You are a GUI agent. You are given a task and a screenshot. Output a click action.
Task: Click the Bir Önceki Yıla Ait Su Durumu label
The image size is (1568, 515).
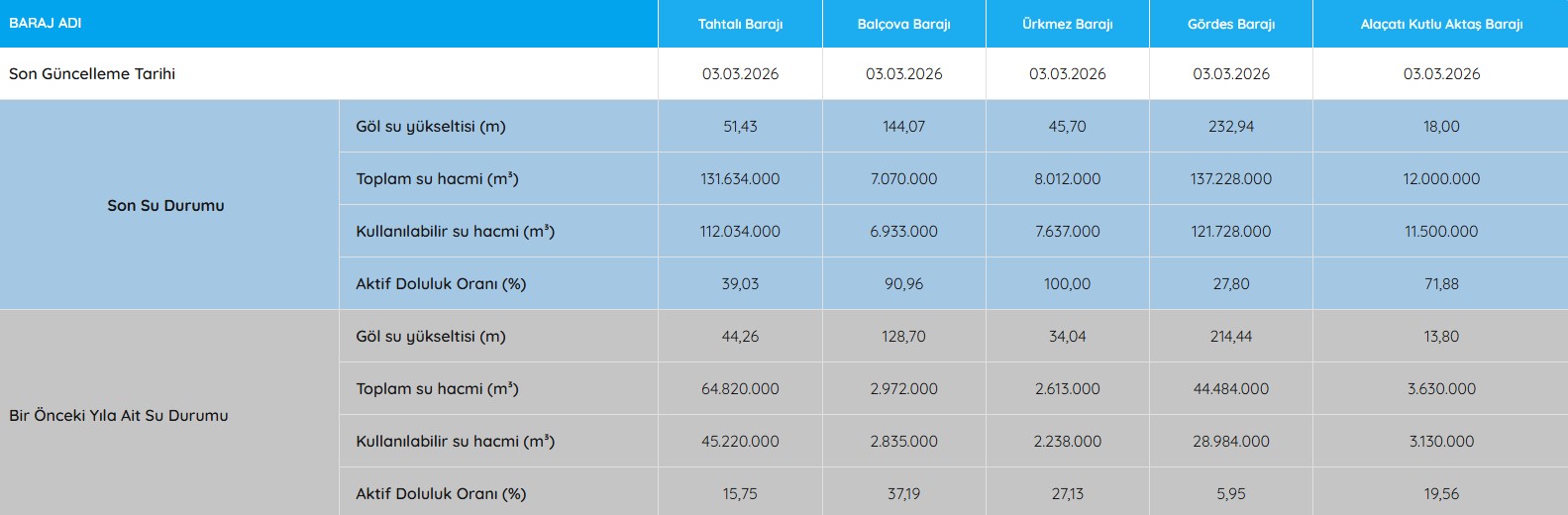[119, 416]
